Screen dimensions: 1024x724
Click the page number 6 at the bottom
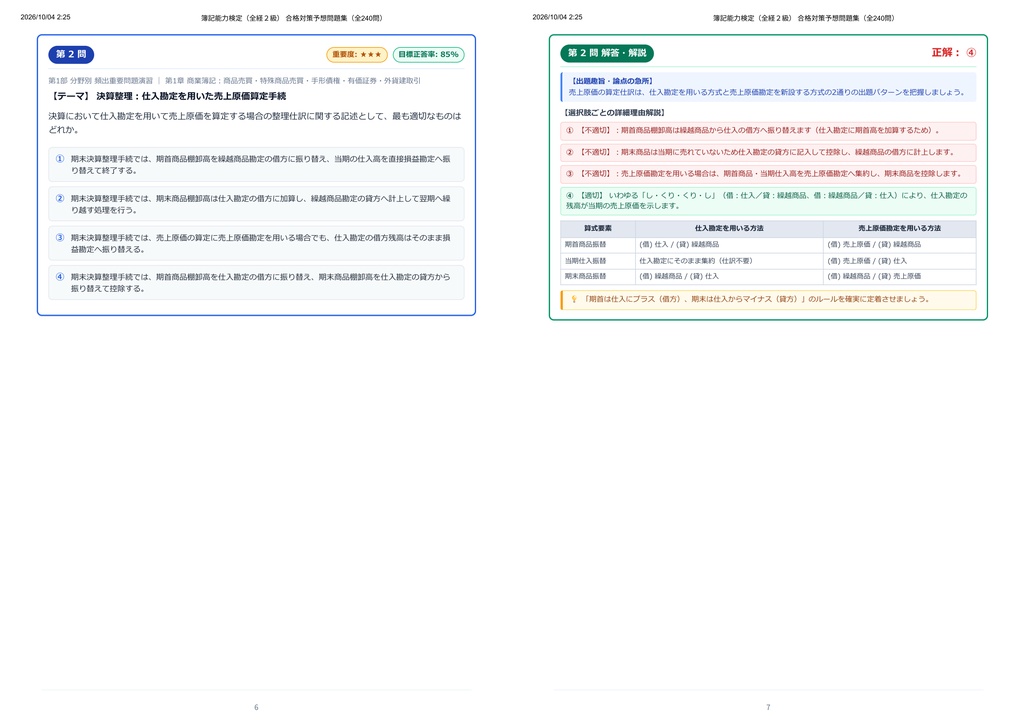(x=256, y=707)
